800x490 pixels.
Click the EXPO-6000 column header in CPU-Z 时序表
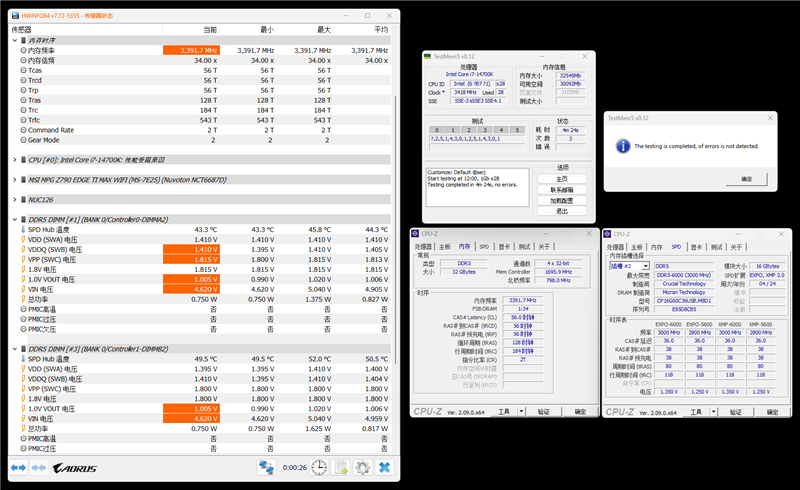coord(668,324)
